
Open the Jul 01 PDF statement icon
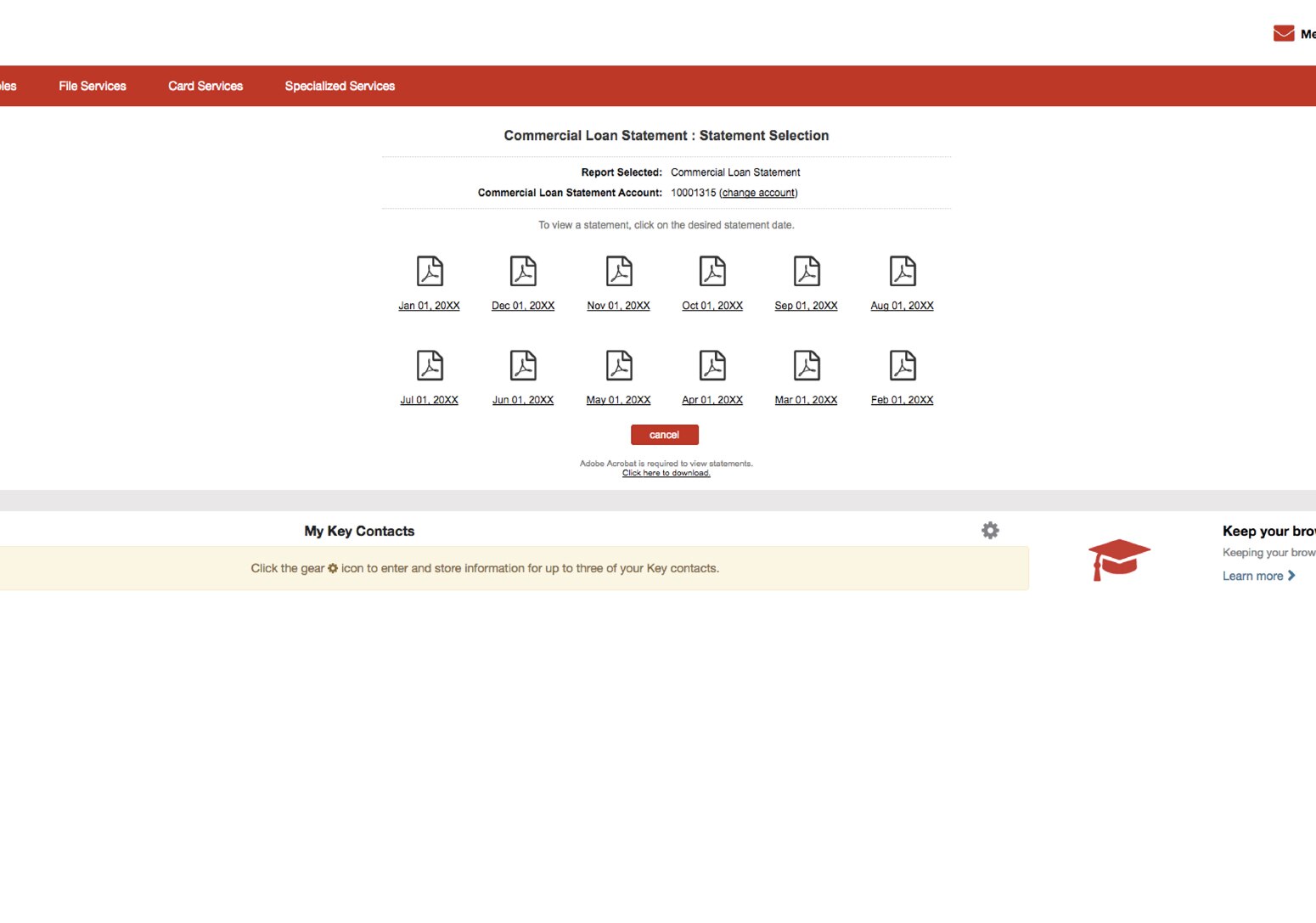430,364
